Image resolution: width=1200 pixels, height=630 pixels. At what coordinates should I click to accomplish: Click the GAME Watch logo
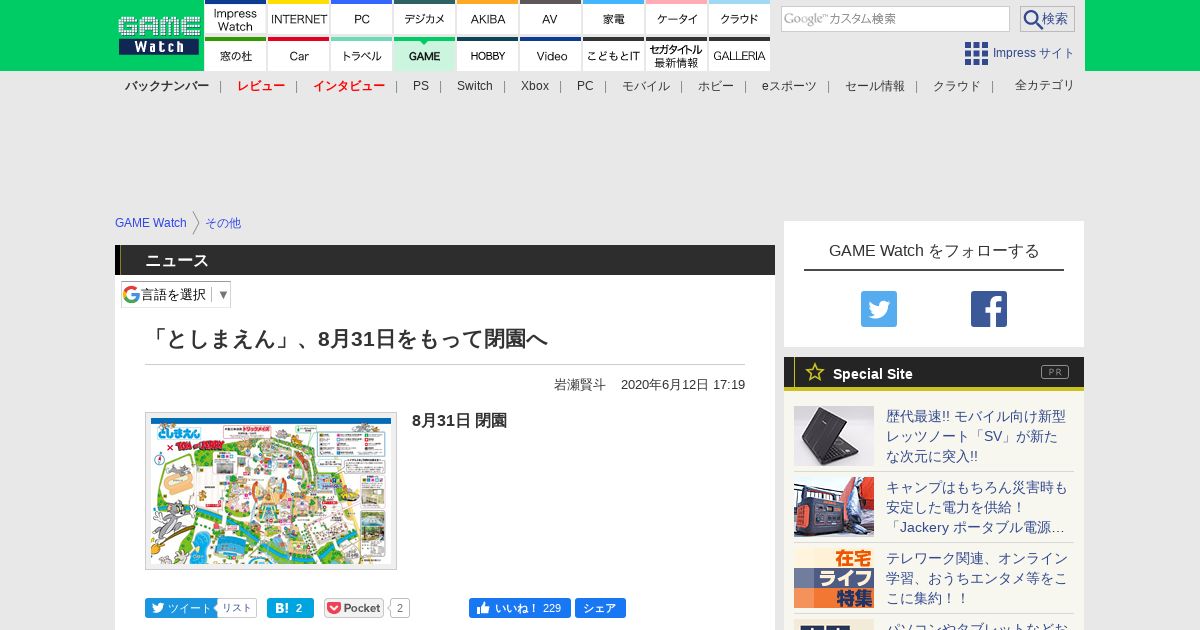point(159,35)
